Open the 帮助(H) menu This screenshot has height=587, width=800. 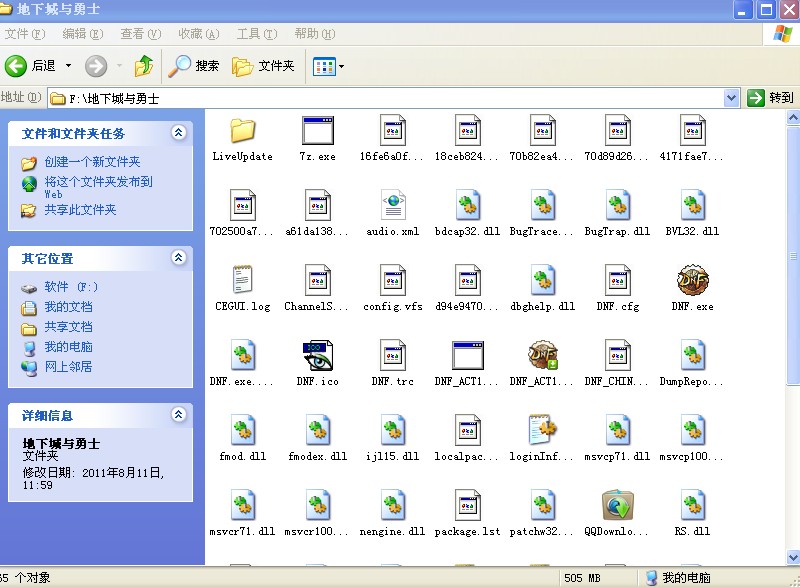click(x=315, y=34)
